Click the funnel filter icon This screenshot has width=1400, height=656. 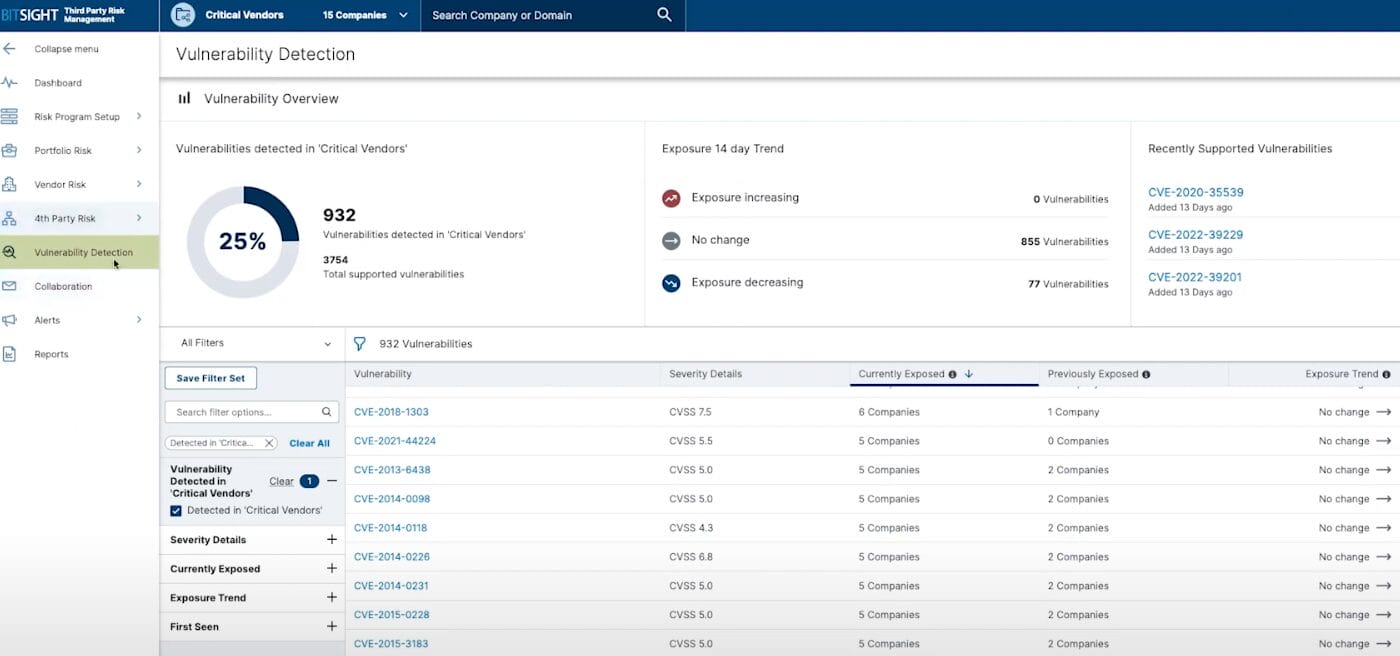point(360,343)
